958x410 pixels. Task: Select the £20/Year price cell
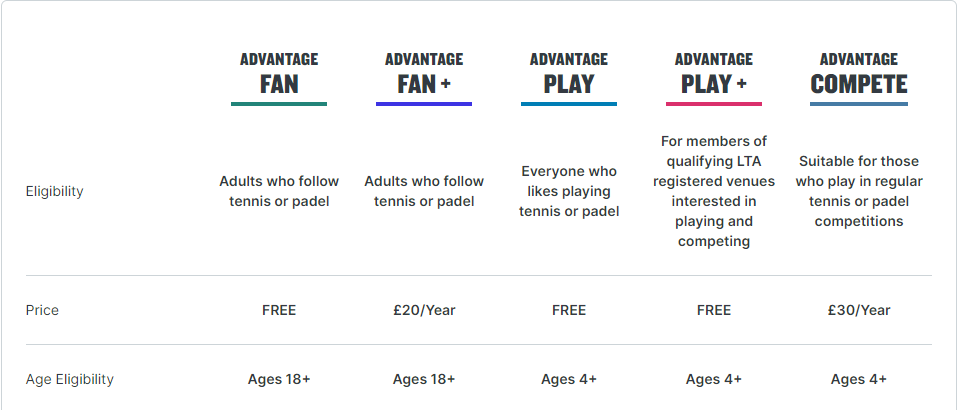[424, 310]
